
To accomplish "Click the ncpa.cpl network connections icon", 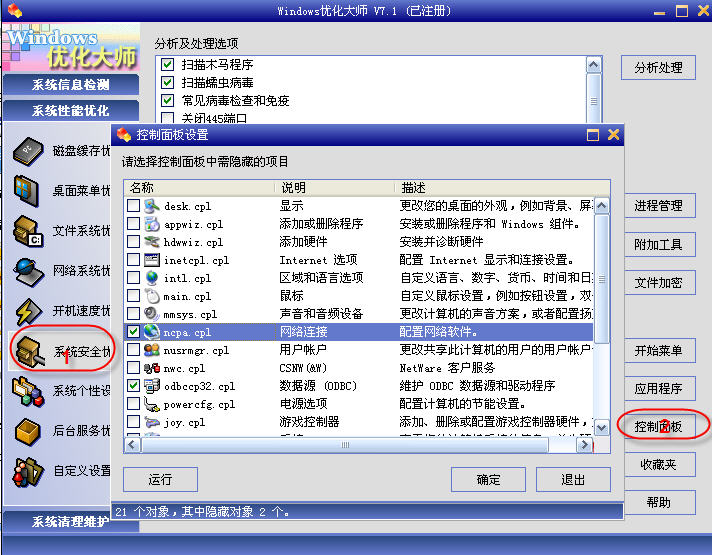I will [152, 332].
